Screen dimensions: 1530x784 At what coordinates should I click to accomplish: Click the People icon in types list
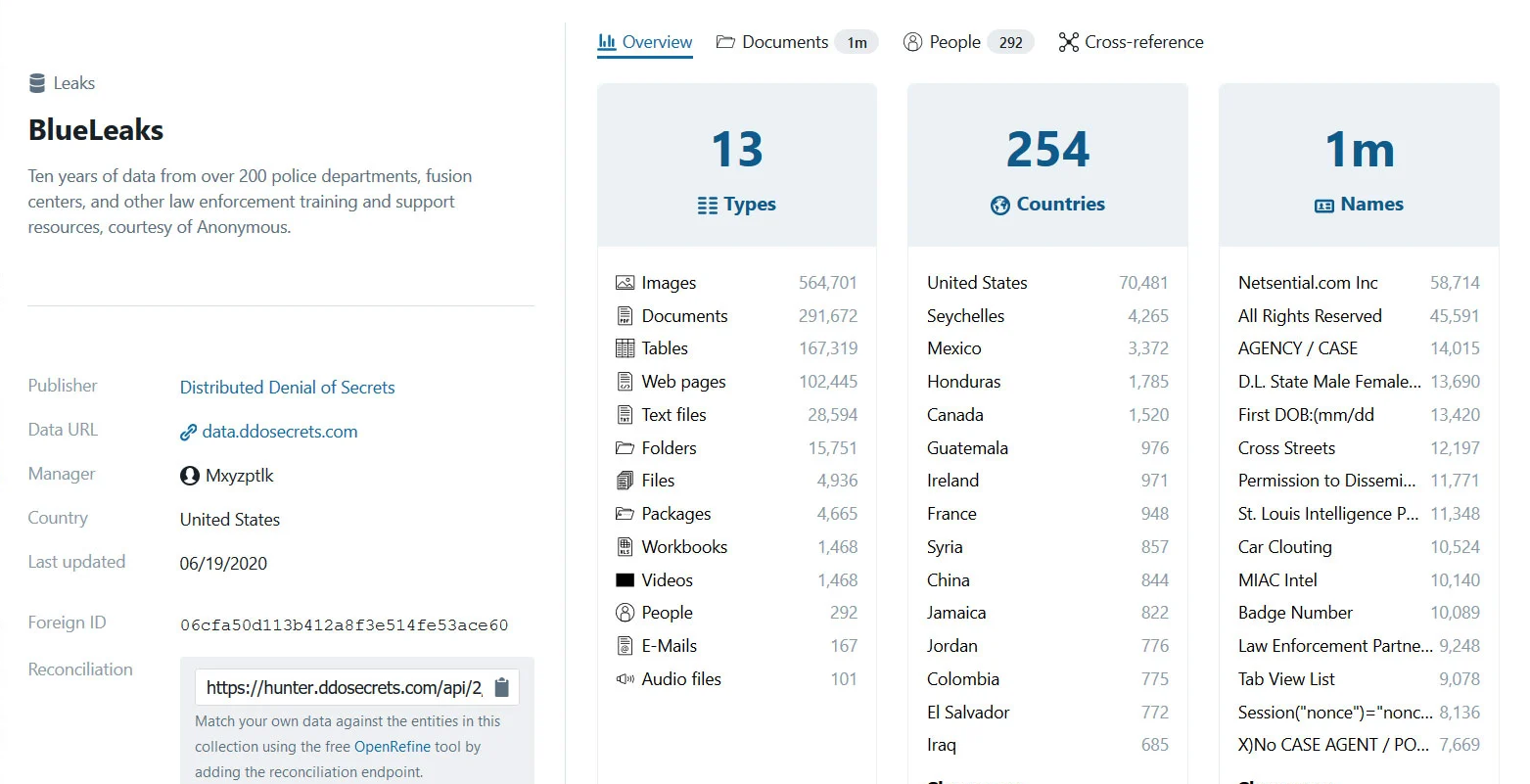(x=625, y=613)
